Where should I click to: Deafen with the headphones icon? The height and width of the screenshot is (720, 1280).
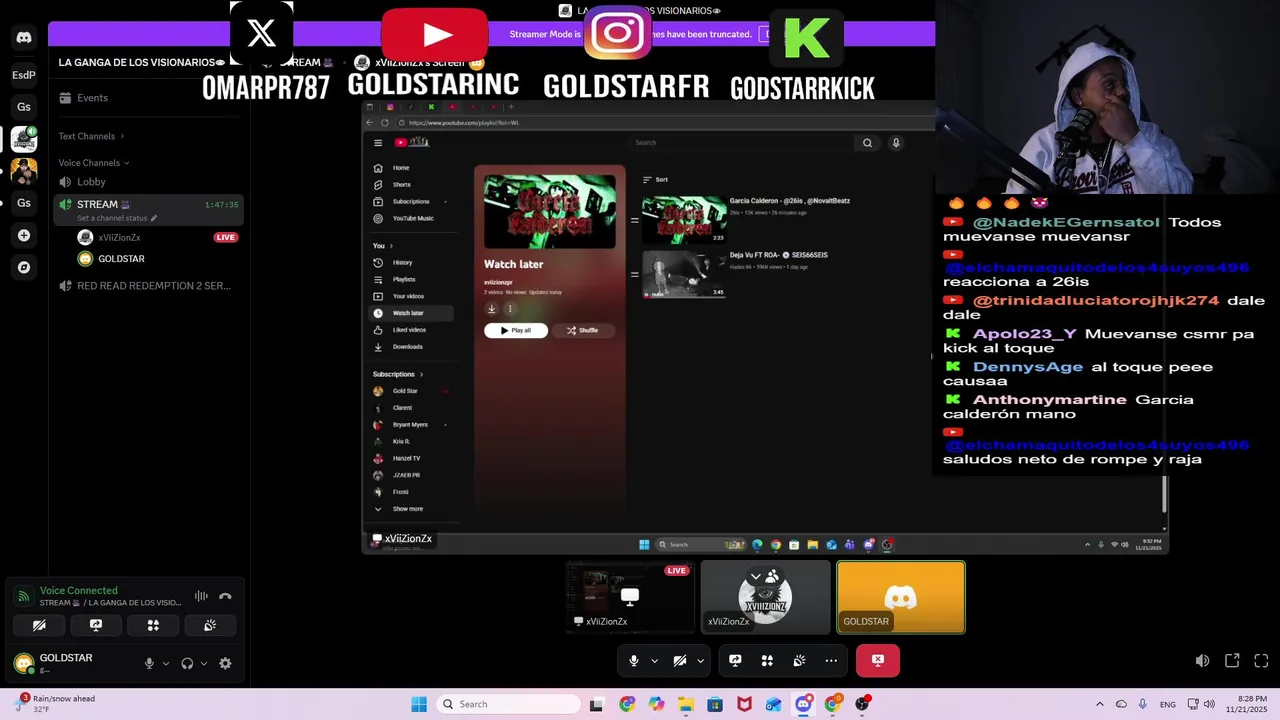click(187, 663)
